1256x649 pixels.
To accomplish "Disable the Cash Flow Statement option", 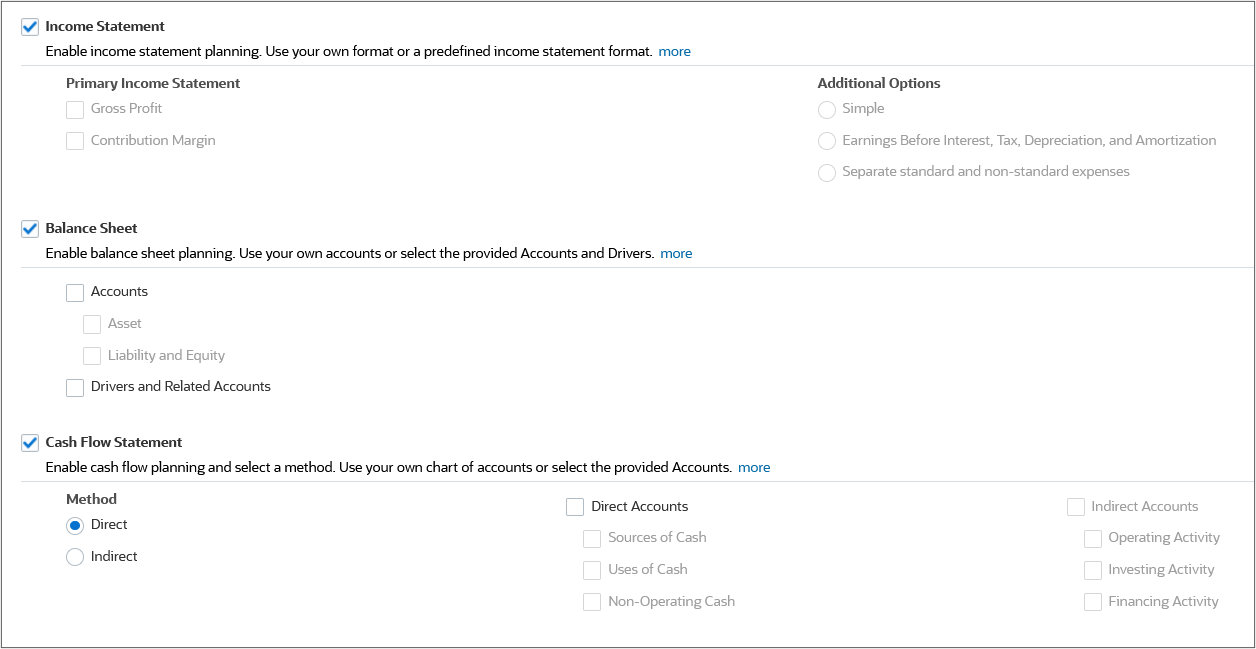I will coord(29,442).
